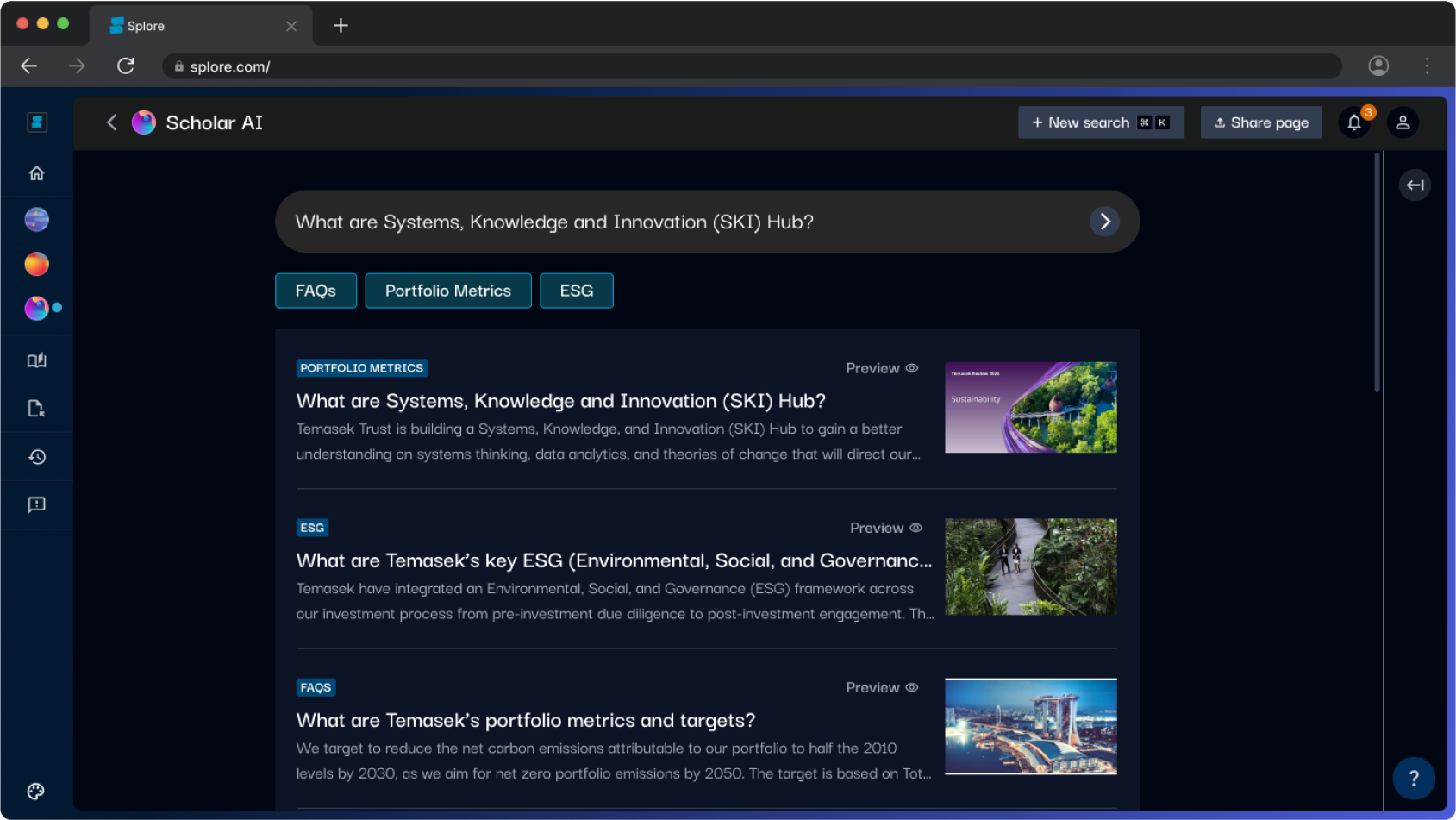This screenshot has height=820, width=1456.
Task: Click the ESG tag on second result
Action: coord(312,528)
